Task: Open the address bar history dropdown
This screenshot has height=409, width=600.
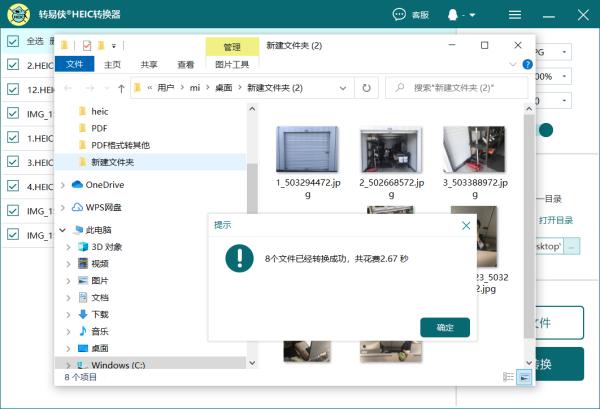Action: pos(343,88)
